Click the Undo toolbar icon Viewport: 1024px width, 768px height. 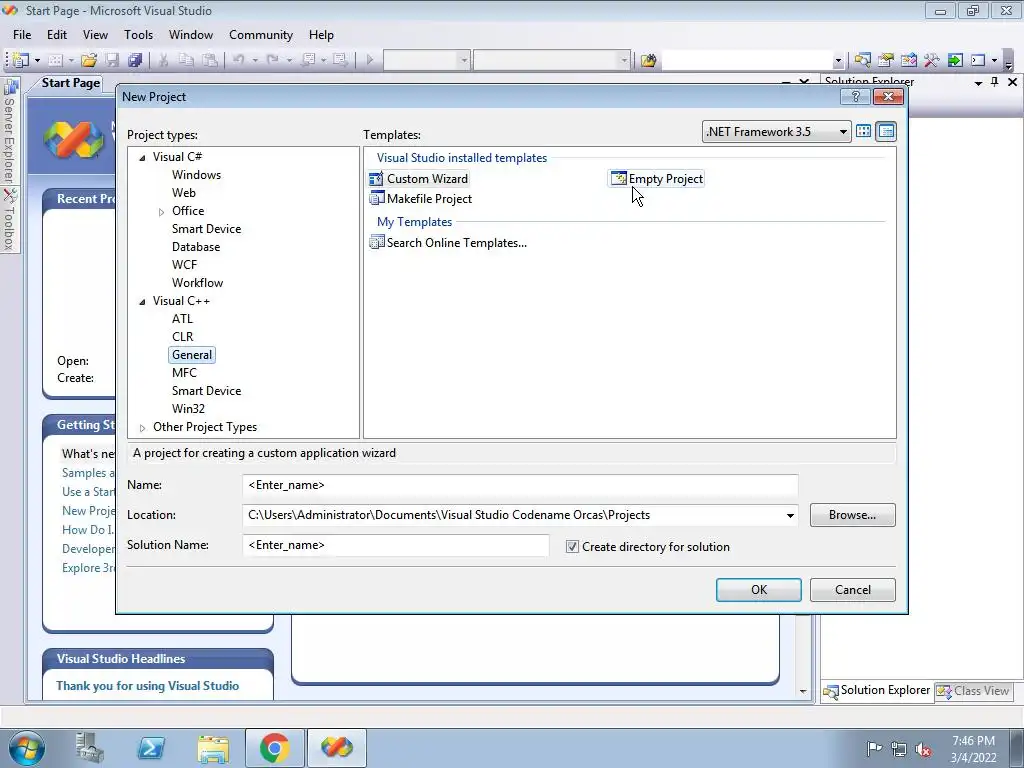(x=239, y=60)
